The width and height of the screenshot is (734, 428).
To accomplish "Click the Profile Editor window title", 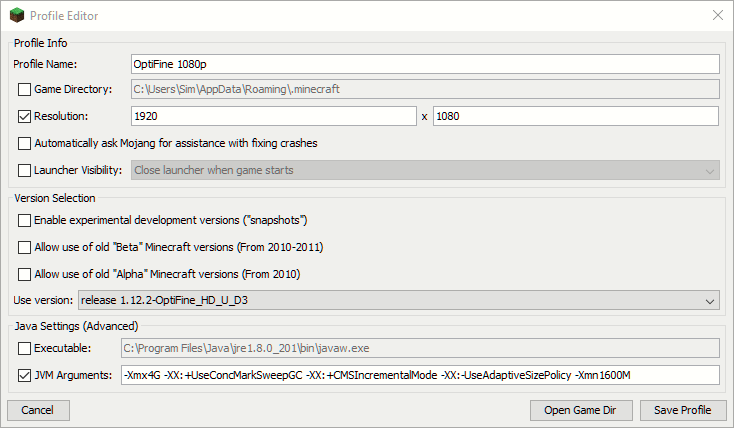I will [64, 16].
